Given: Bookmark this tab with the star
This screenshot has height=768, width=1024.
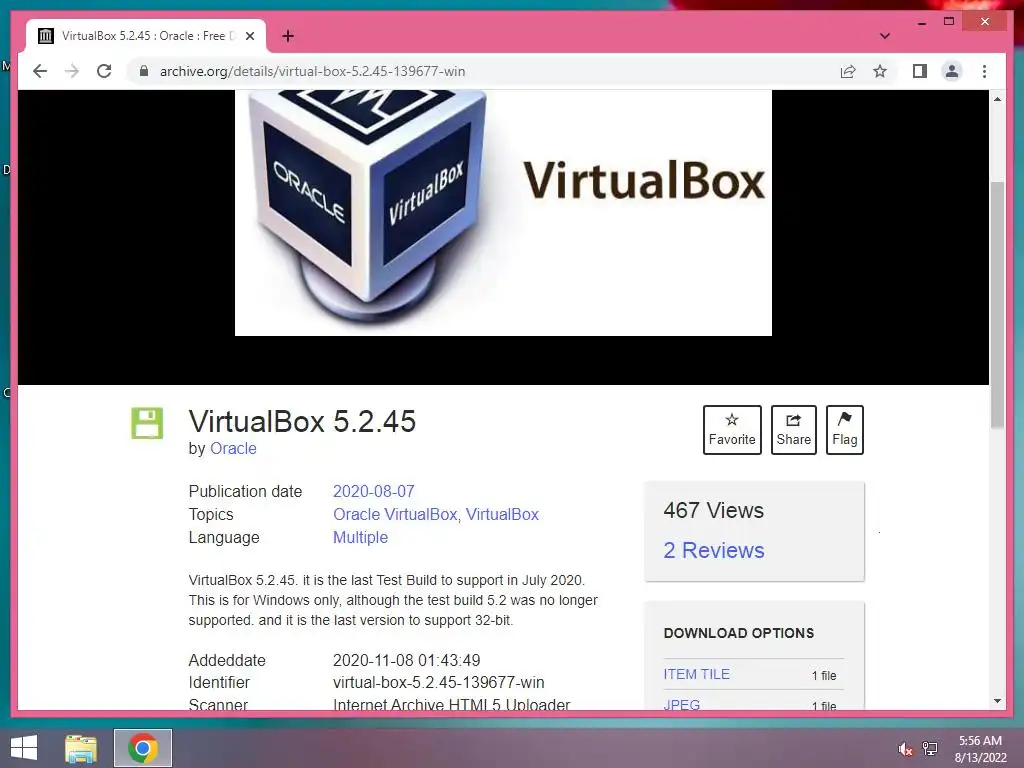Looking at the screenshot, I should click(880, 71).
